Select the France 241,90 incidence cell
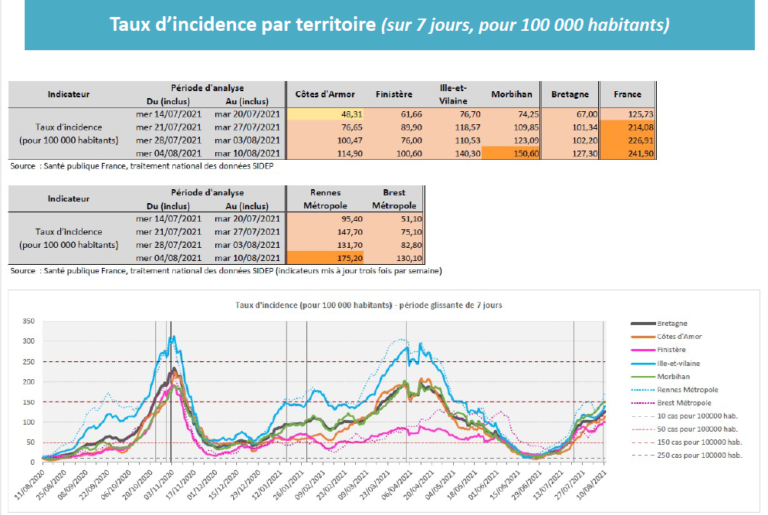768x515 pixels. [627, 153]
